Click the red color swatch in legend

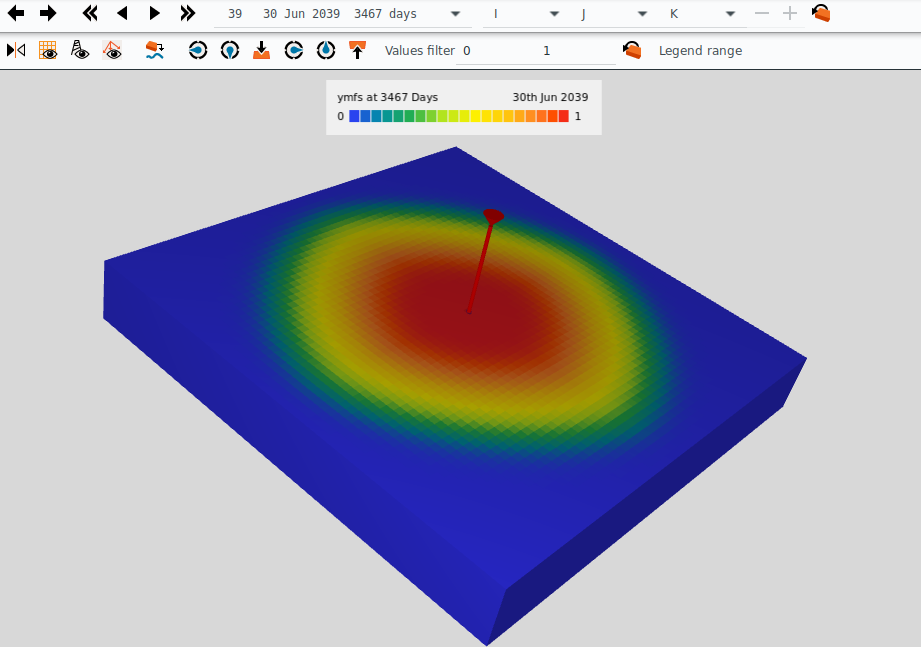click(x=563, y=117)
